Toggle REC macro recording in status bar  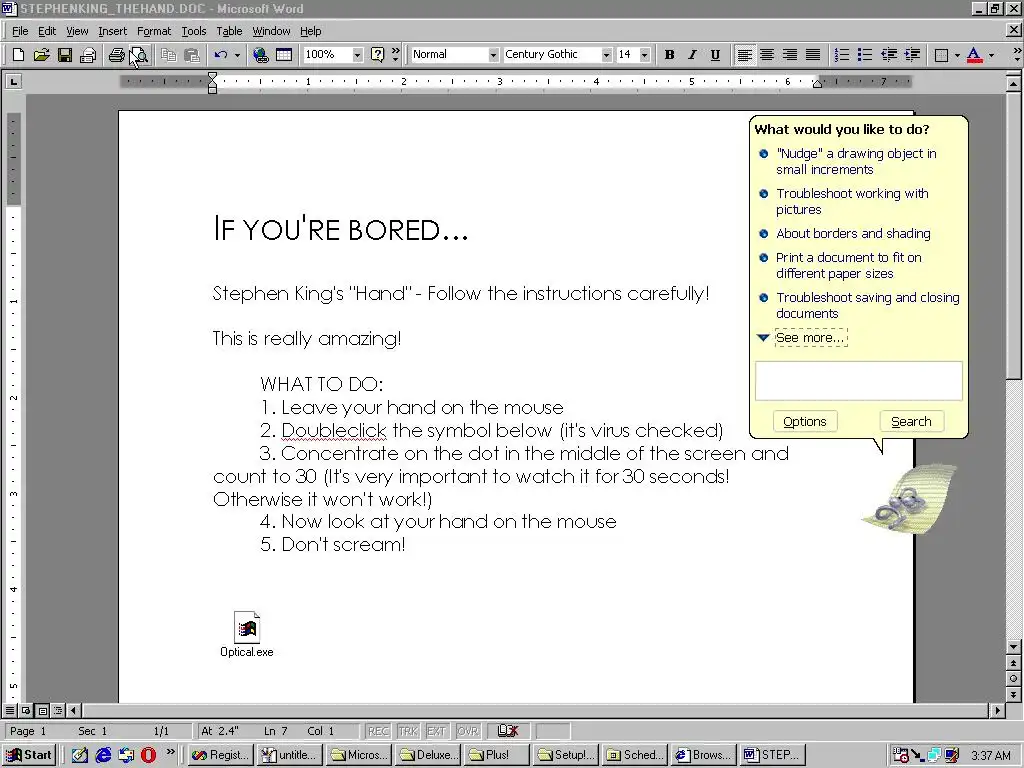tap(378, 731)
